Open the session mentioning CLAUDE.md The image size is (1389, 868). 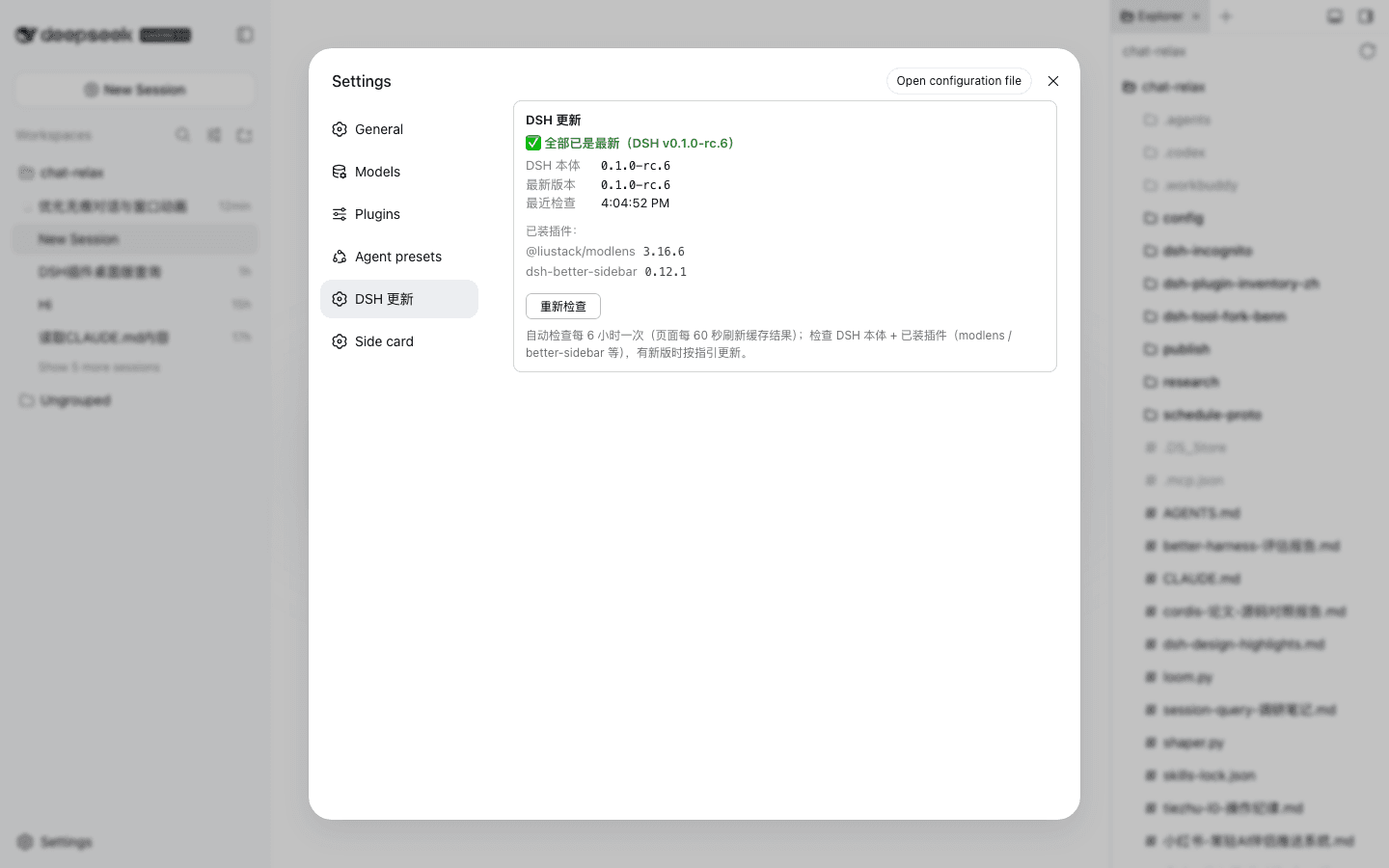(135, 338)
